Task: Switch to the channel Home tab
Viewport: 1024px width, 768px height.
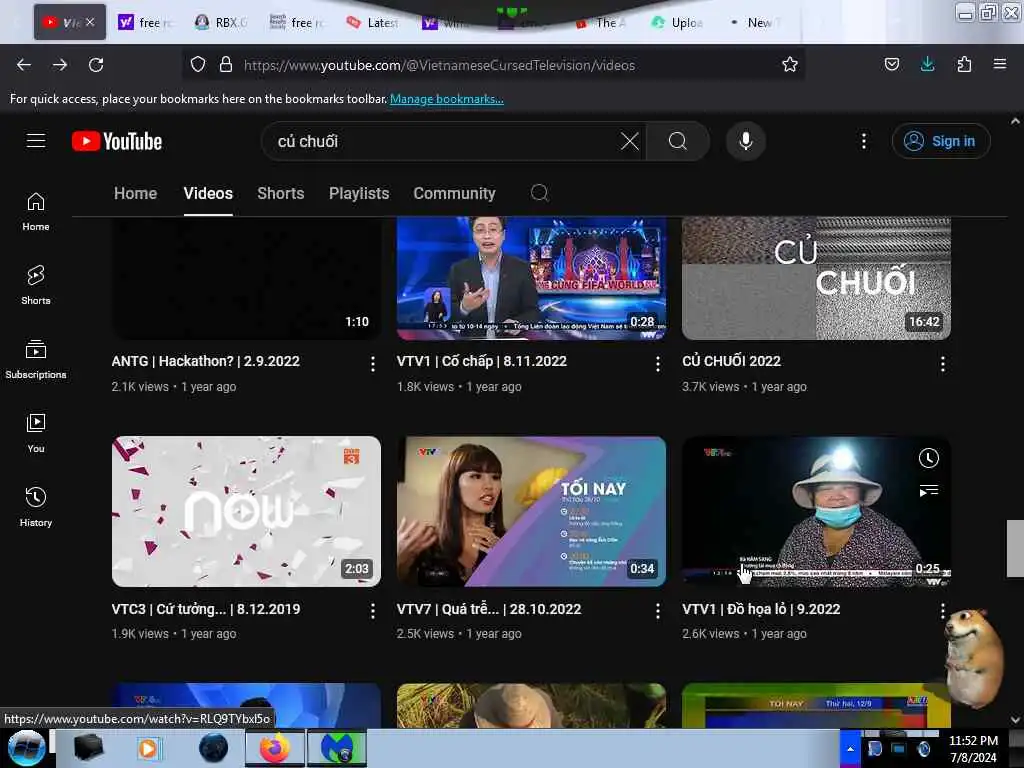Action: (x=135, y=193)
